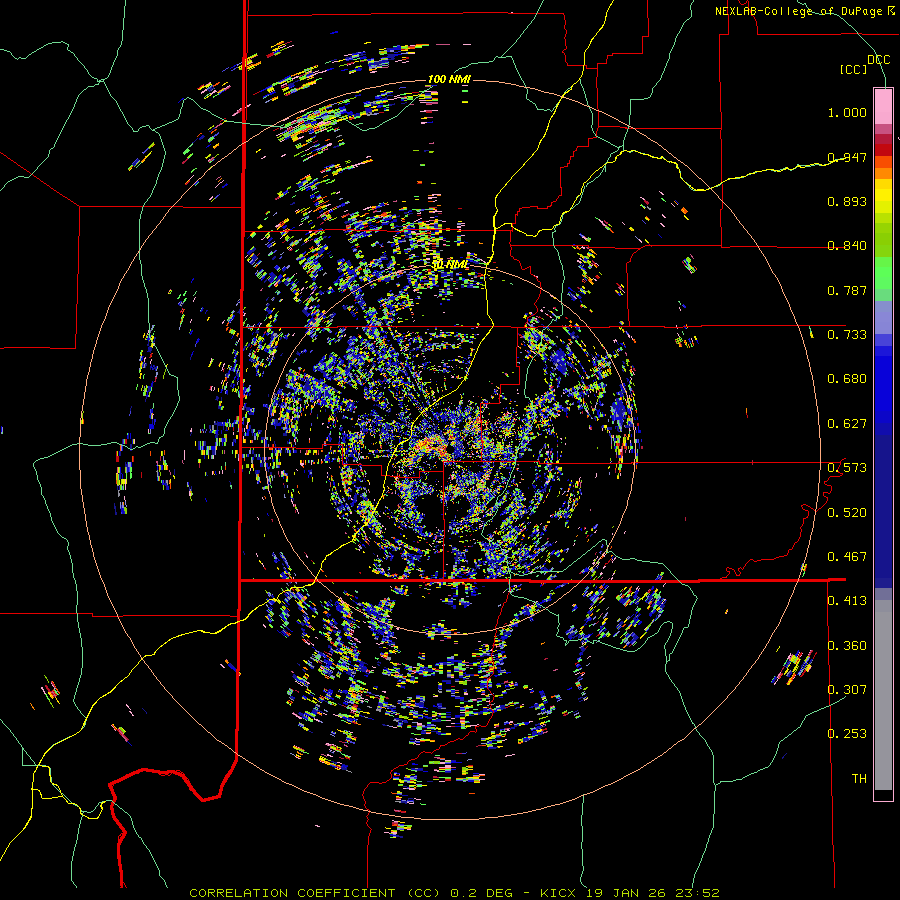Select the 0.733 legend value
Screen dimensions: 900x900
click(x=847, y=335)
